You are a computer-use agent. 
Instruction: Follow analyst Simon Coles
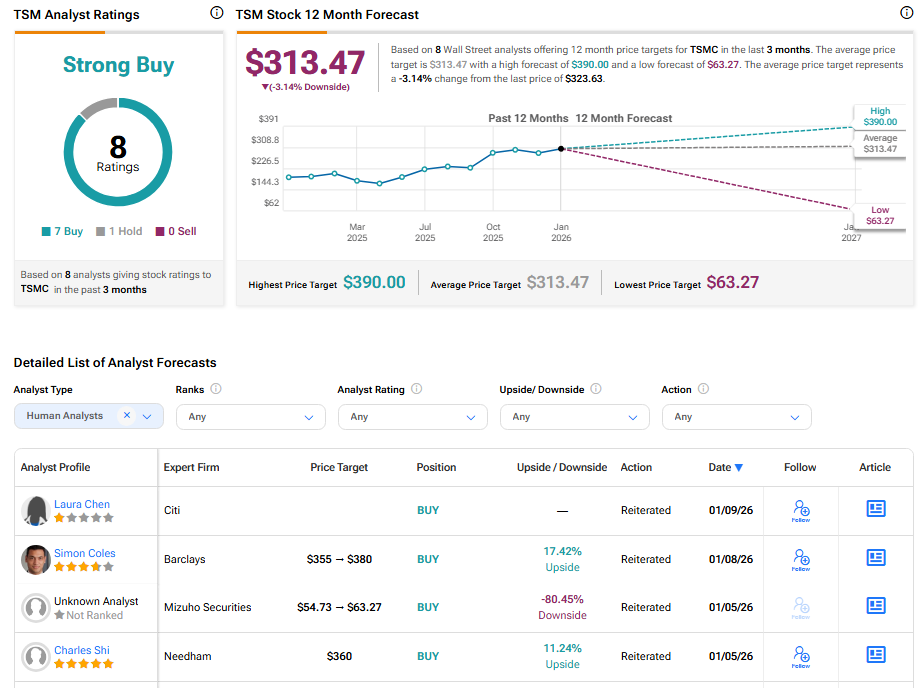click(x=800, y=559)
